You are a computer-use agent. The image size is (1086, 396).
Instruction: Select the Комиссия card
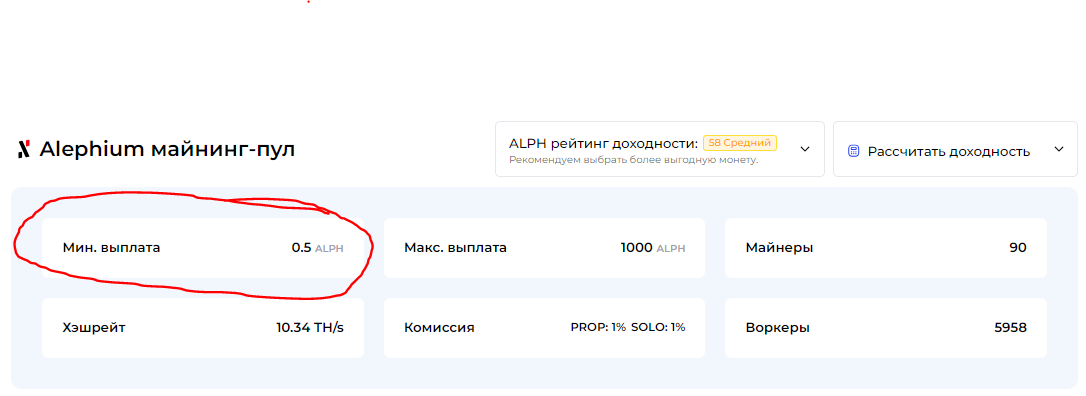coord(544,328)
